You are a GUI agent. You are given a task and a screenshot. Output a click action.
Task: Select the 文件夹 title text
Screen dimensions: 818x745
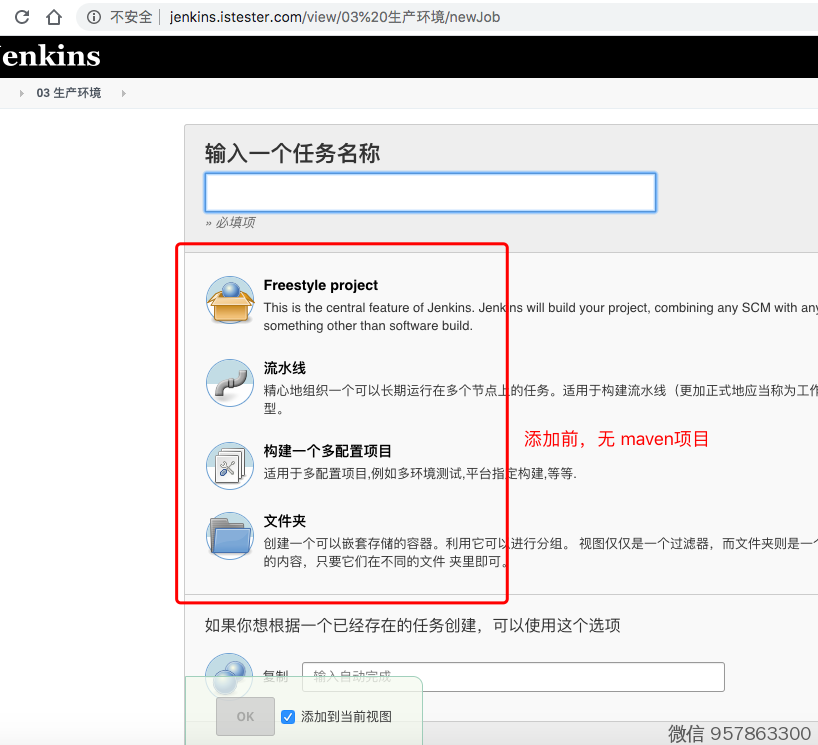point(285,521)
